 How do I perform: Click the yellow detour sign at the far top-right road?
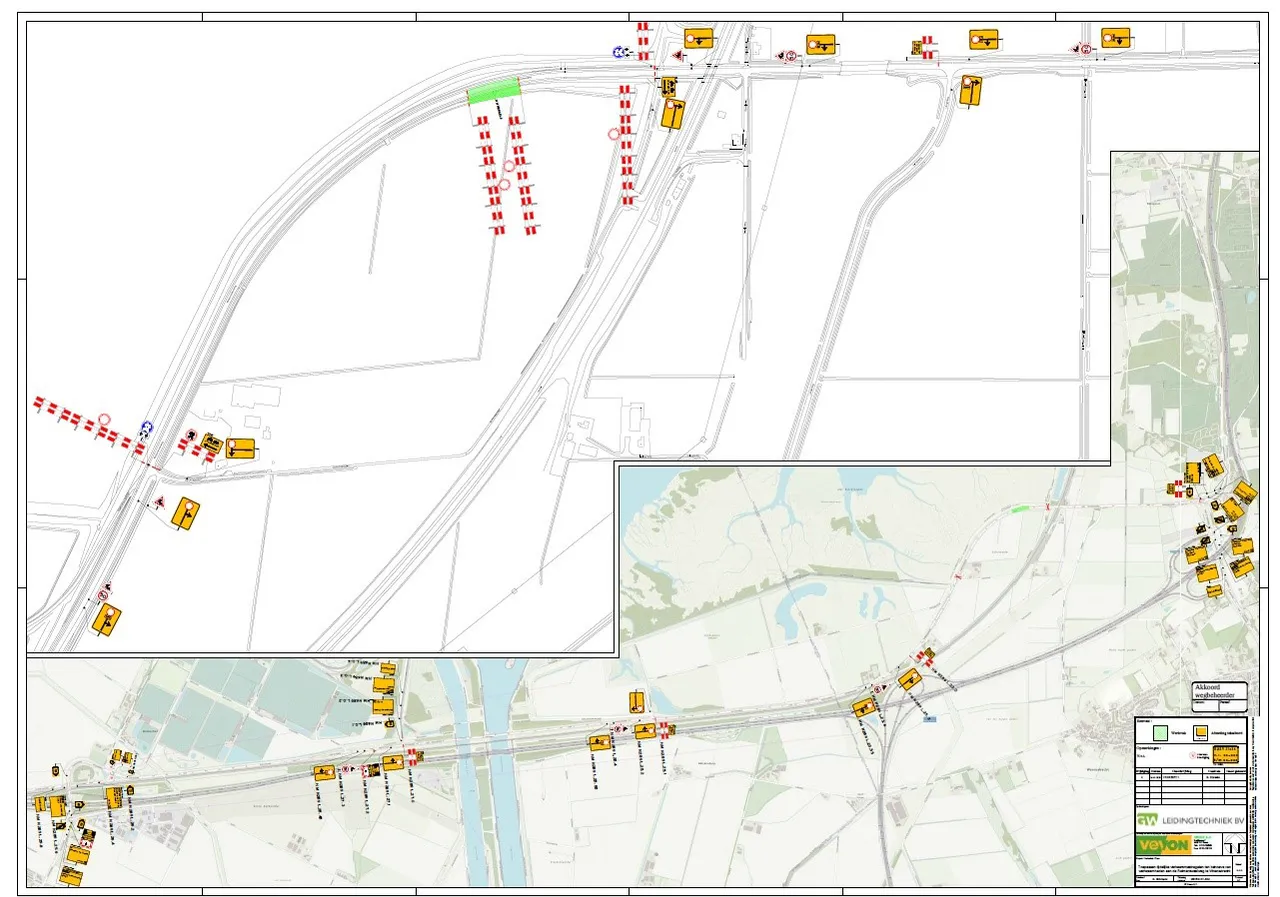coord(1115,38)
